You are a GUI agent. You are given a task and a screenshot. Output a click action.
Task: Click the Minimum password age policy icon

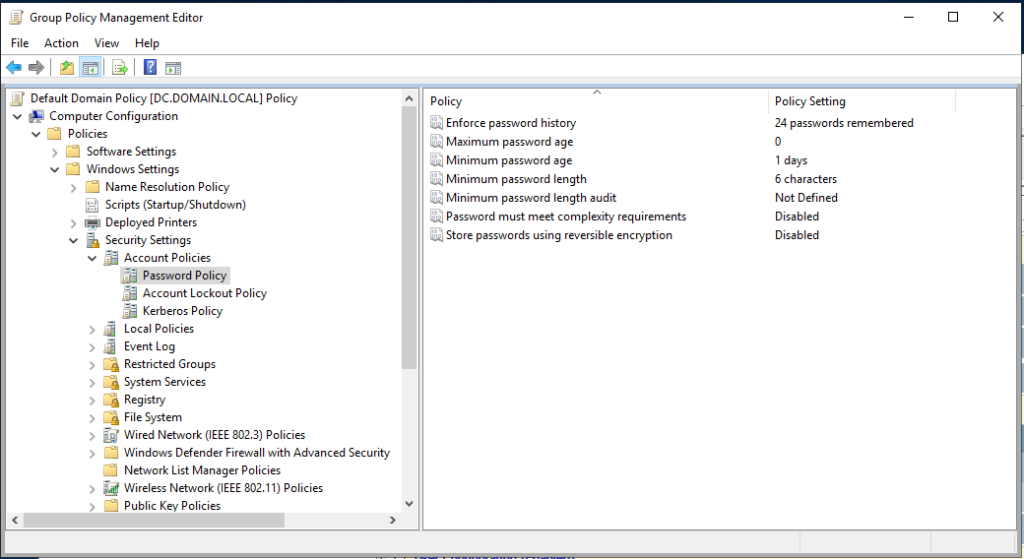(x=436, y=160)
